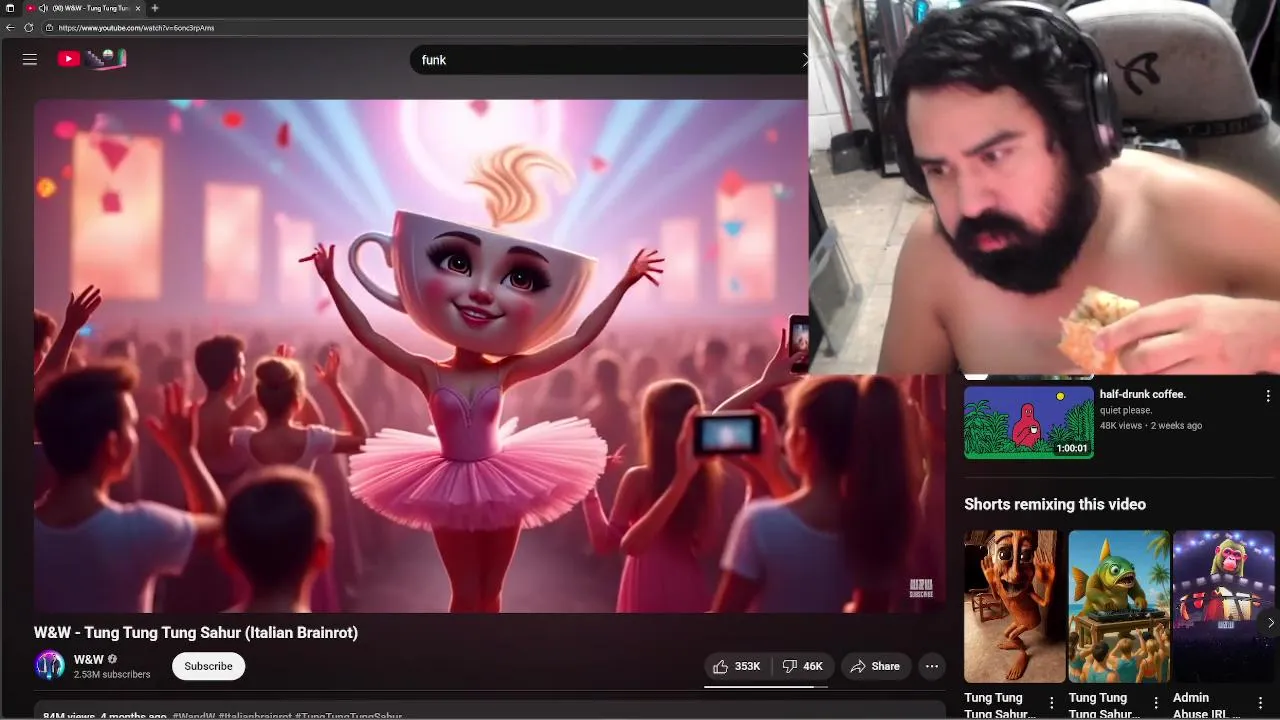Viewport: 1280px width, 720px height.
Task: Click 48K views 2 weeks ago text
Action: pyautogui.click(x=1151, y=425)
